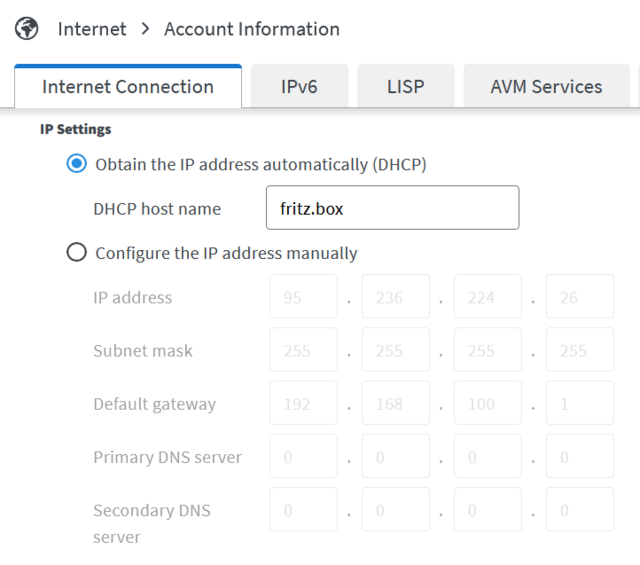The width and height of the screenshot is (640, 565).
Task: Click the second Default gateway octet field
Action: 395,404
